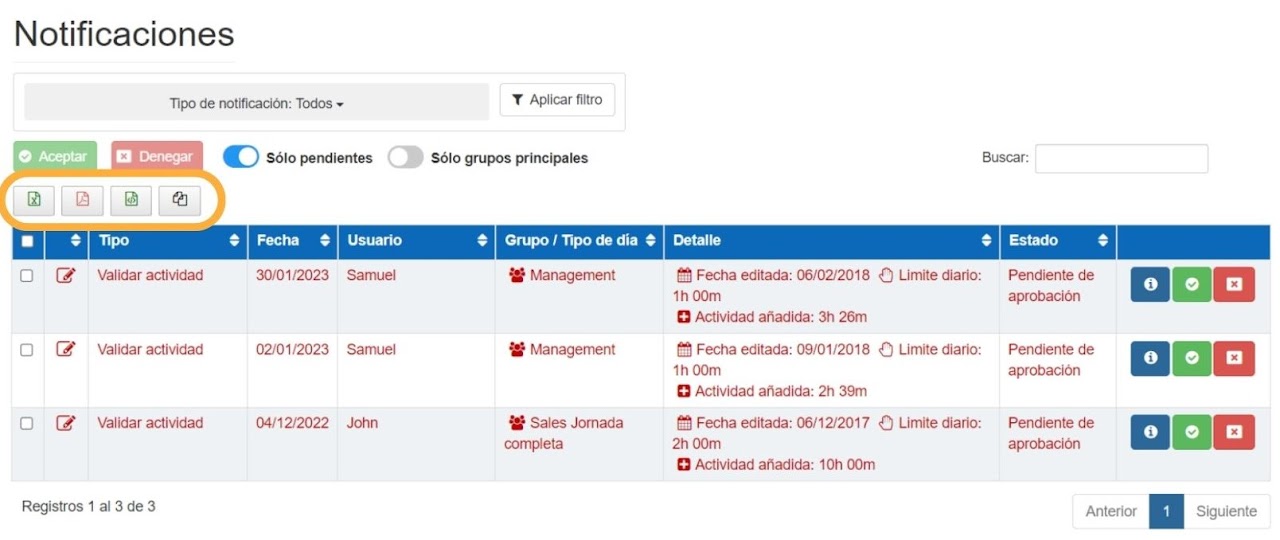Export the notifications as PDF
The width and height of the screenshot is (1280, 540).
[82, 200]
